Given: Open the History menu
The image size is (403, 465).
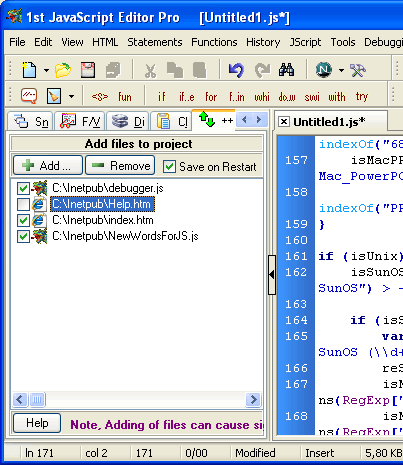Looking at the screenshot, I should [x=263, y=42].
